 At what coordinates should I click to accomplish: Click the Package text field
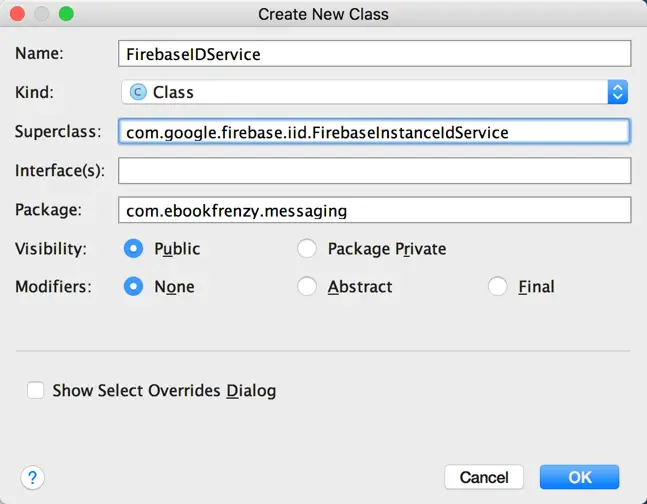point(374,210)
